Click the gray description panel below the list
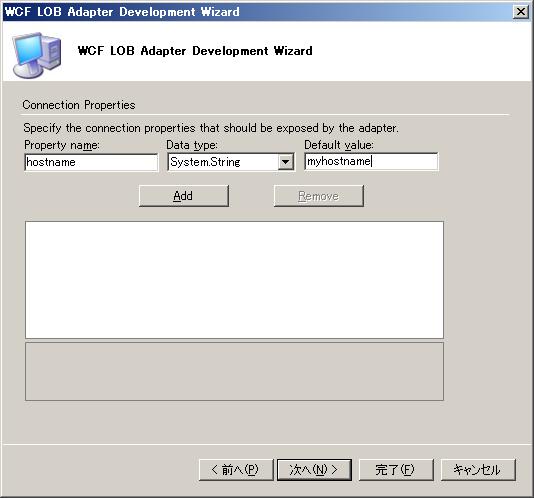Image resolution: width=534 pixels, height=498 pixels. [x=234, y=371]
